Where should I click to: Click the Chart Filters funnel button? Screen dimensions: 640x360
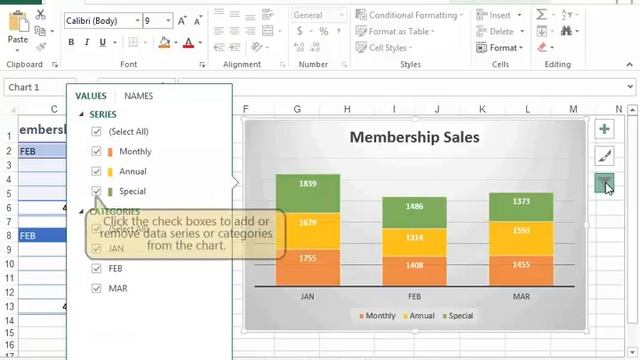[x=604, y=182]
